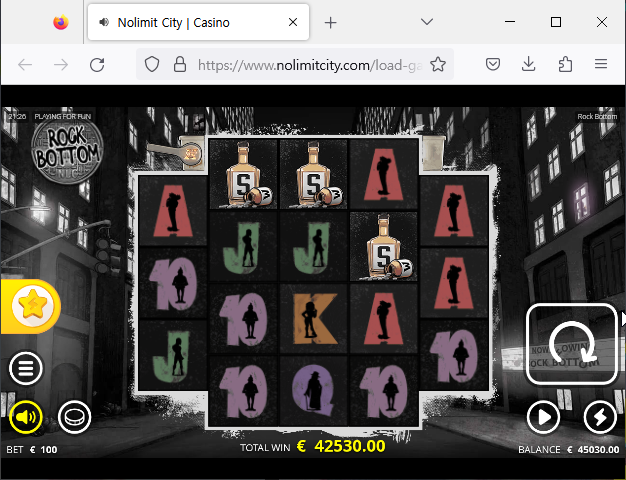Open the game hamburger menu
Viewport: 626px width, 480px height.
click(26, 368)
